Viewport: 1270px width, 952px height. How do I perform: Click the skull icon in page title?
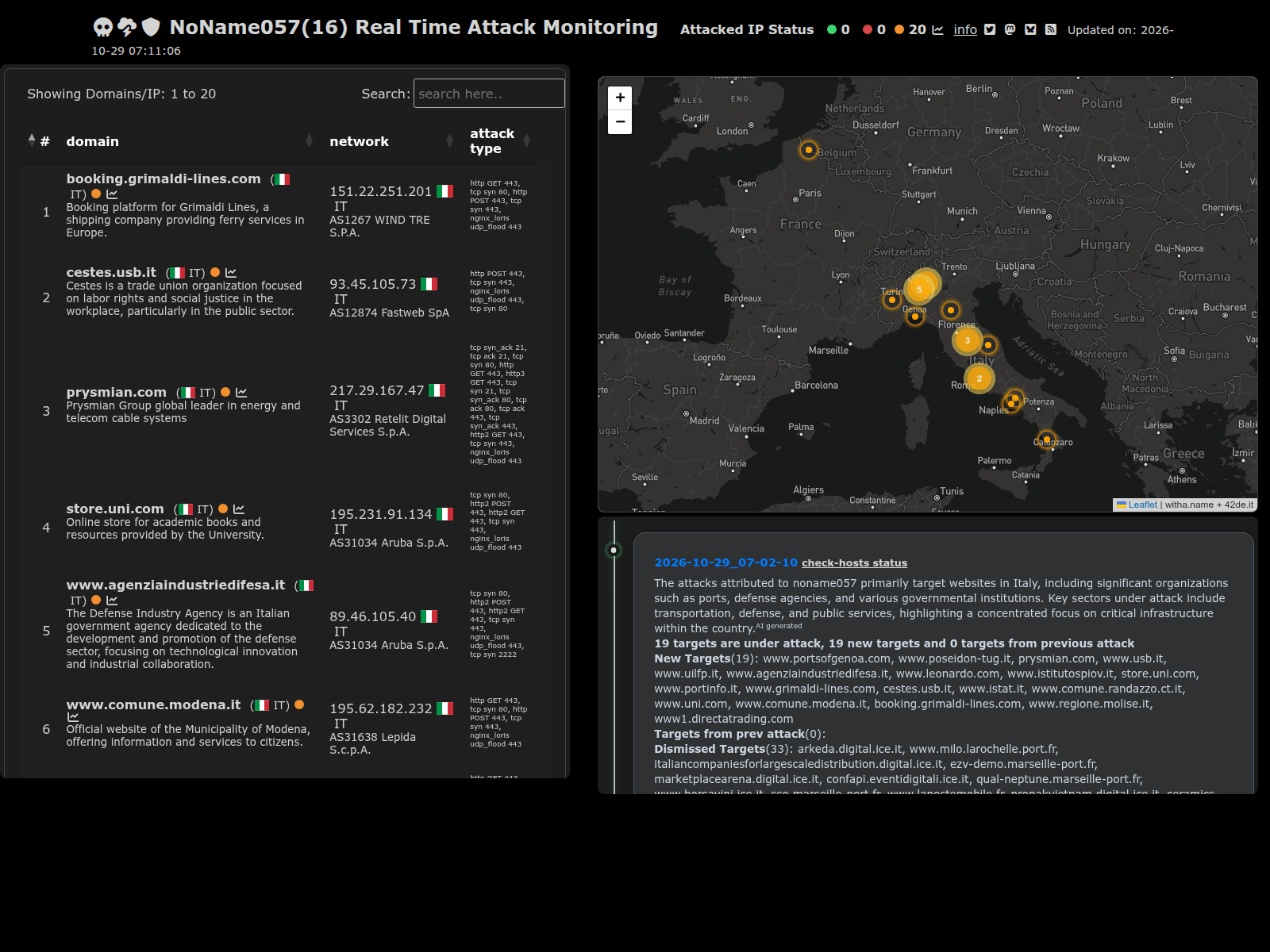tap(103, 28)
